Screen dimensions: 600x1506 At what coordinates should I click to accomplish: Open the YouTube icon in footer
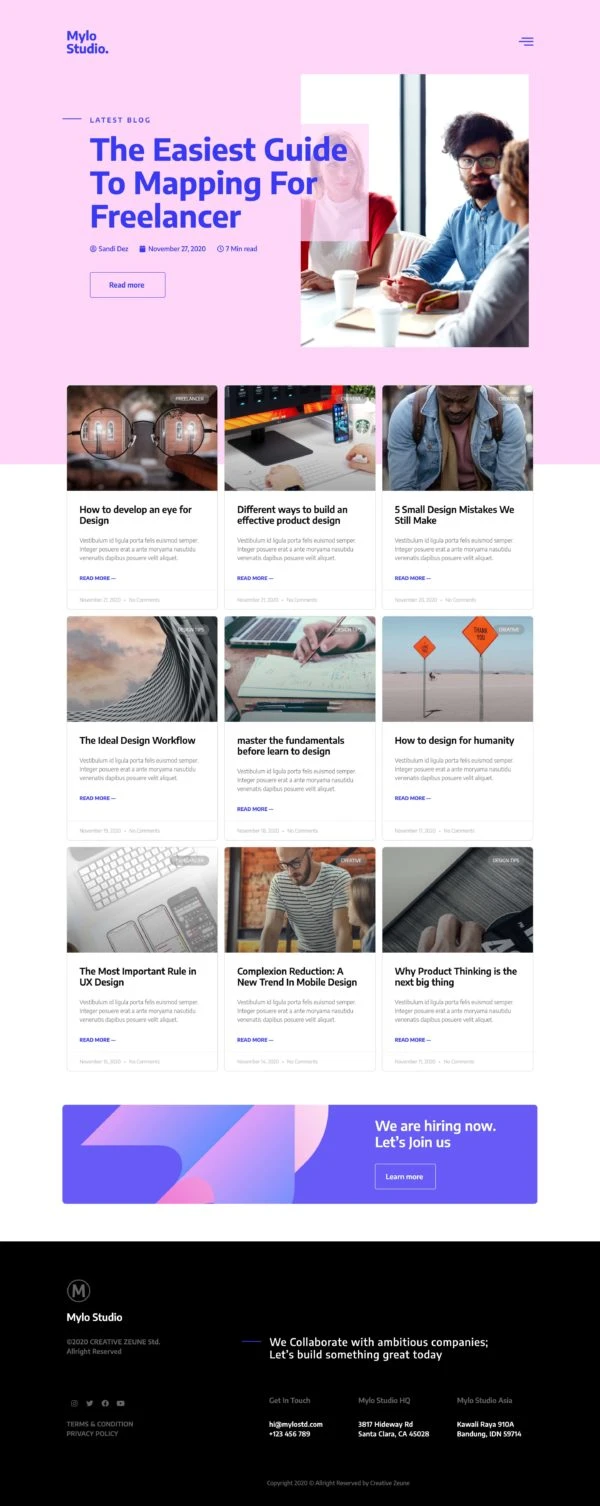point(120,1403)
